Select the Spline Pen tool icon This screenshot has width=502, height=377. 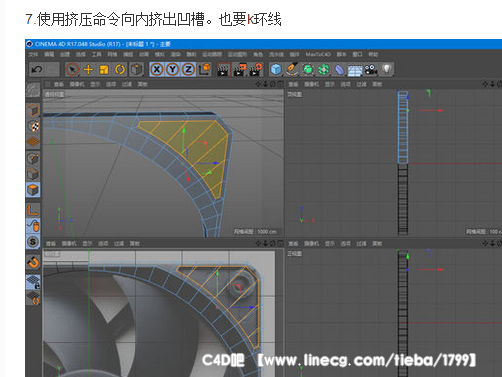click(x=292, y=69)
